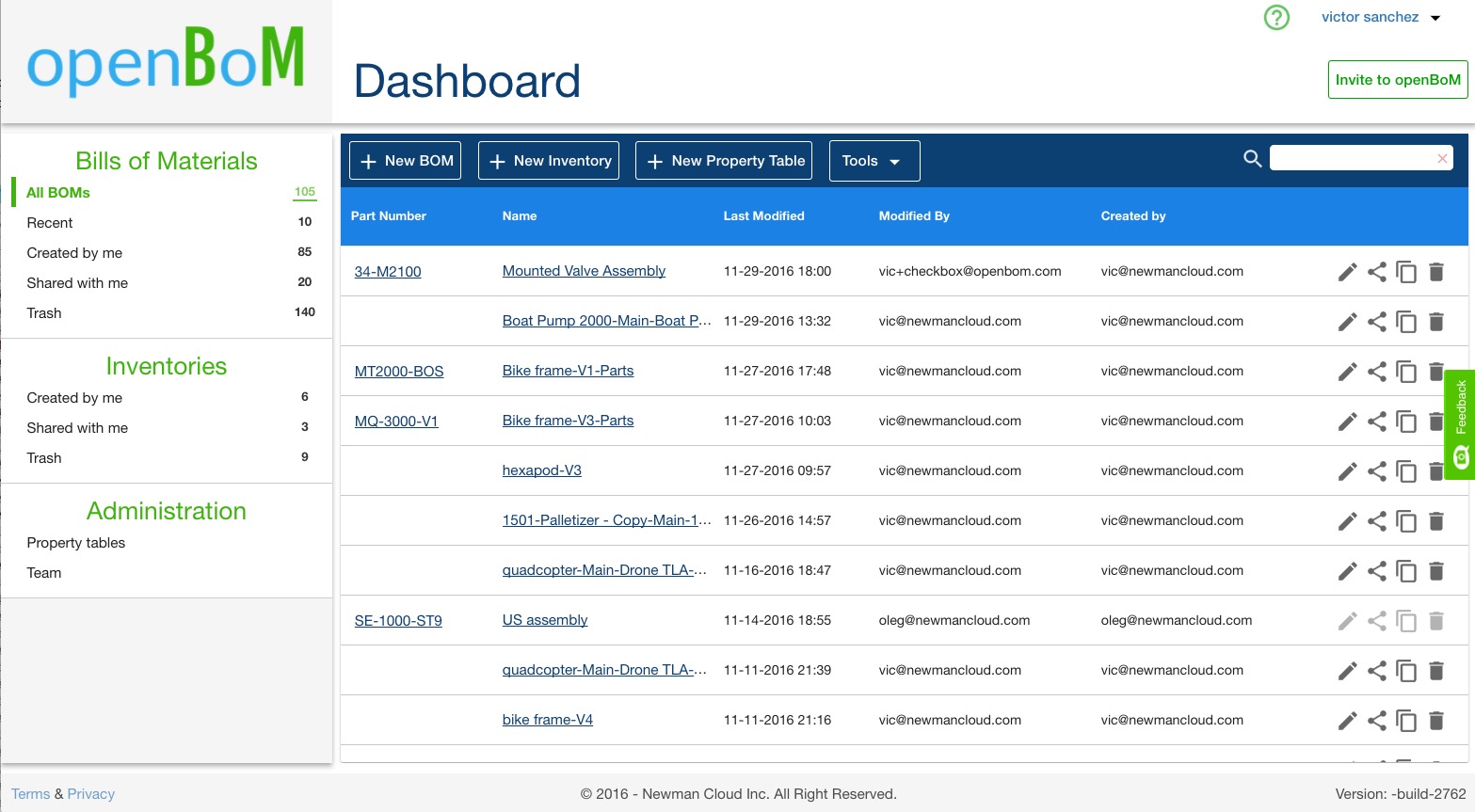Open Property tables under Administration
The image size is (1475, 812).
pyautogui.click(x=76, y=543)
